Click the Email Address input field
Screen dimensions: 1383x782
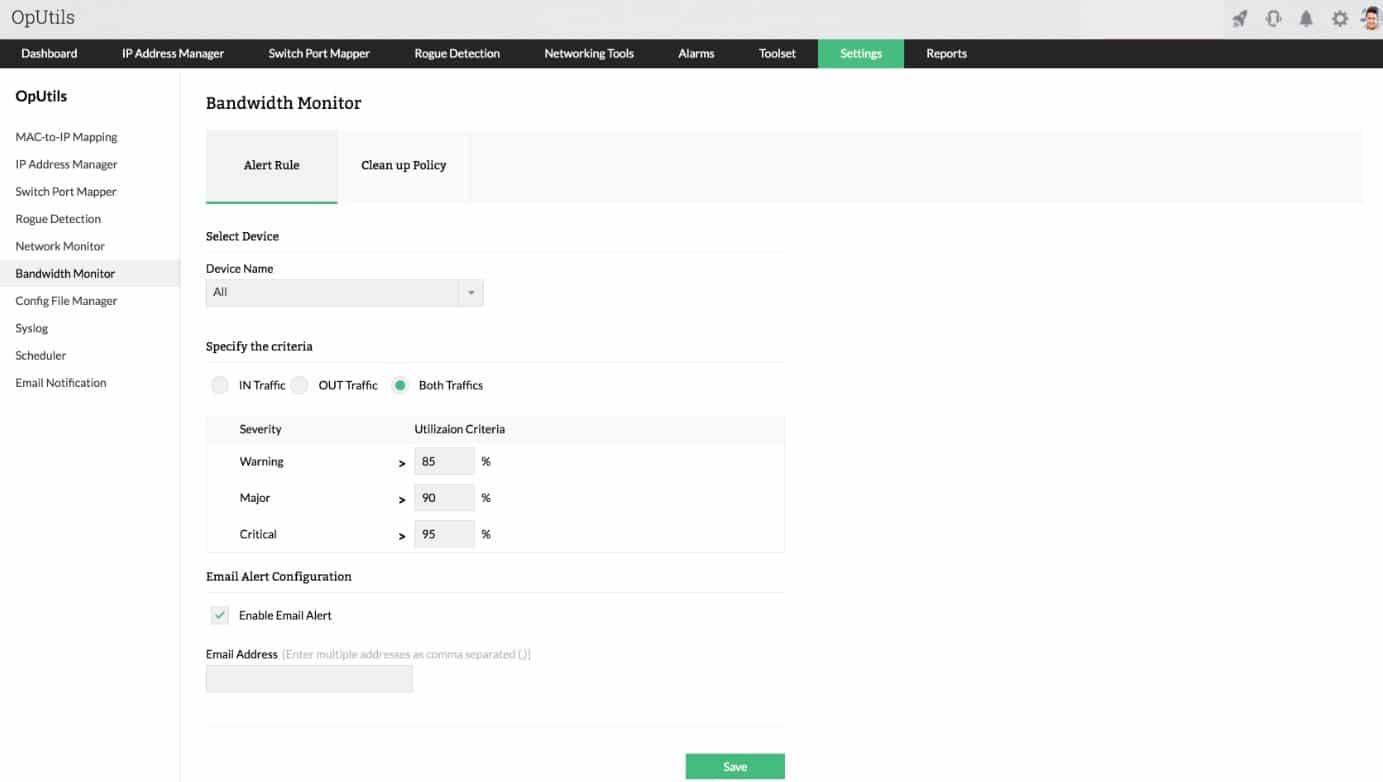309,679
